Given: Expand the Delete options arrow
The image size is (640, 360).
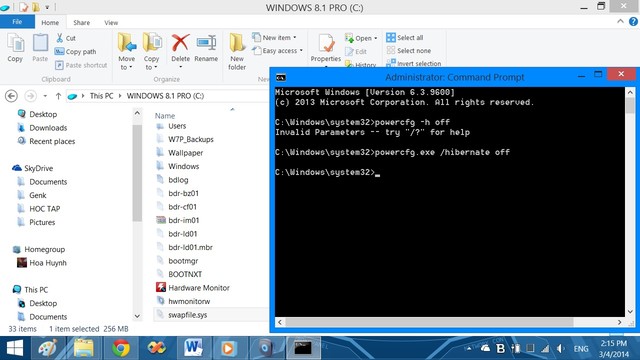Looking at the screenshot, I should [x=180, y=67].
